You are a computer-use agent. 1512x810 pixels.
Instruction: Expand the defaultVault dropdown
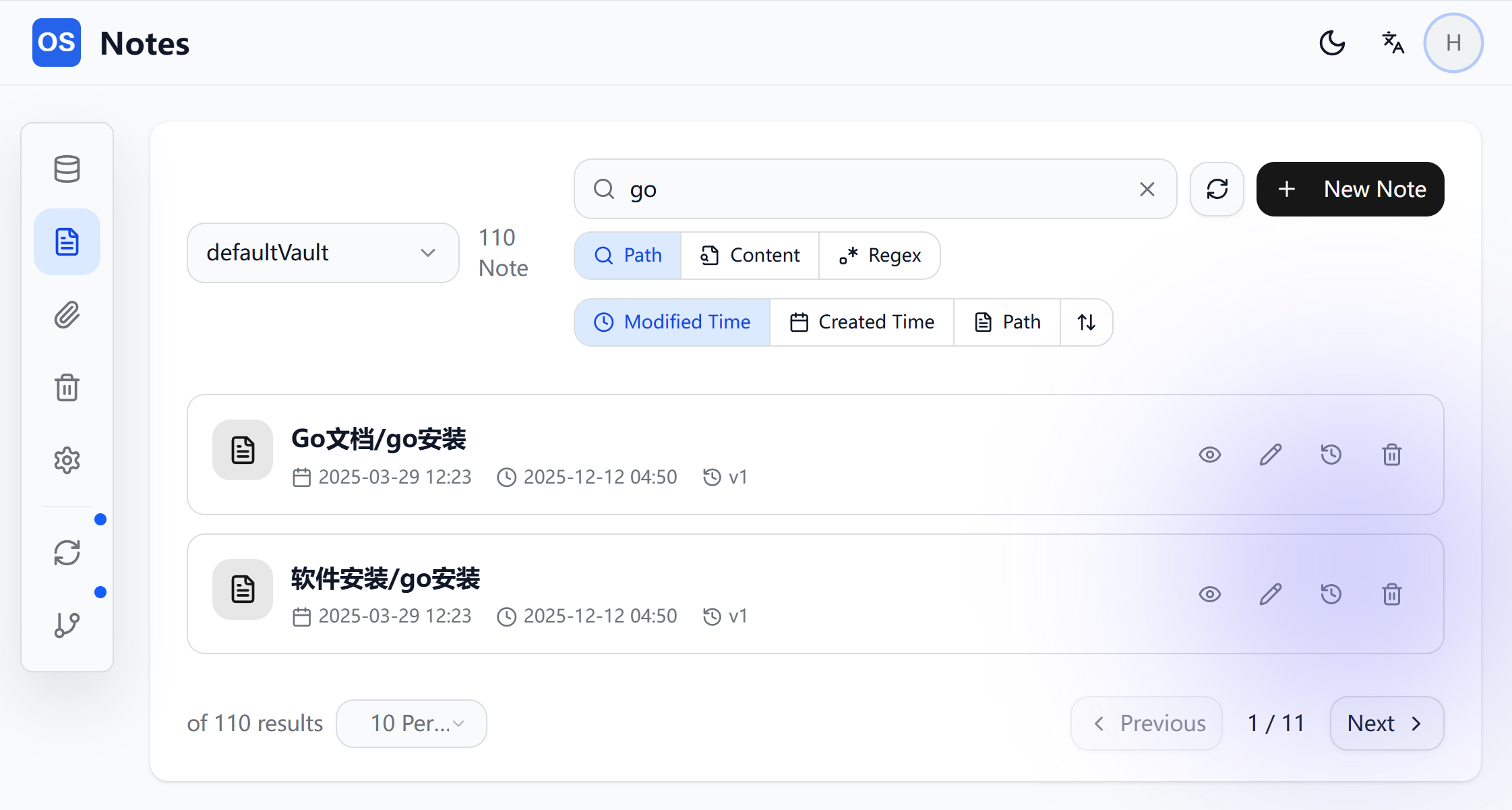click(x=322, y=253)
